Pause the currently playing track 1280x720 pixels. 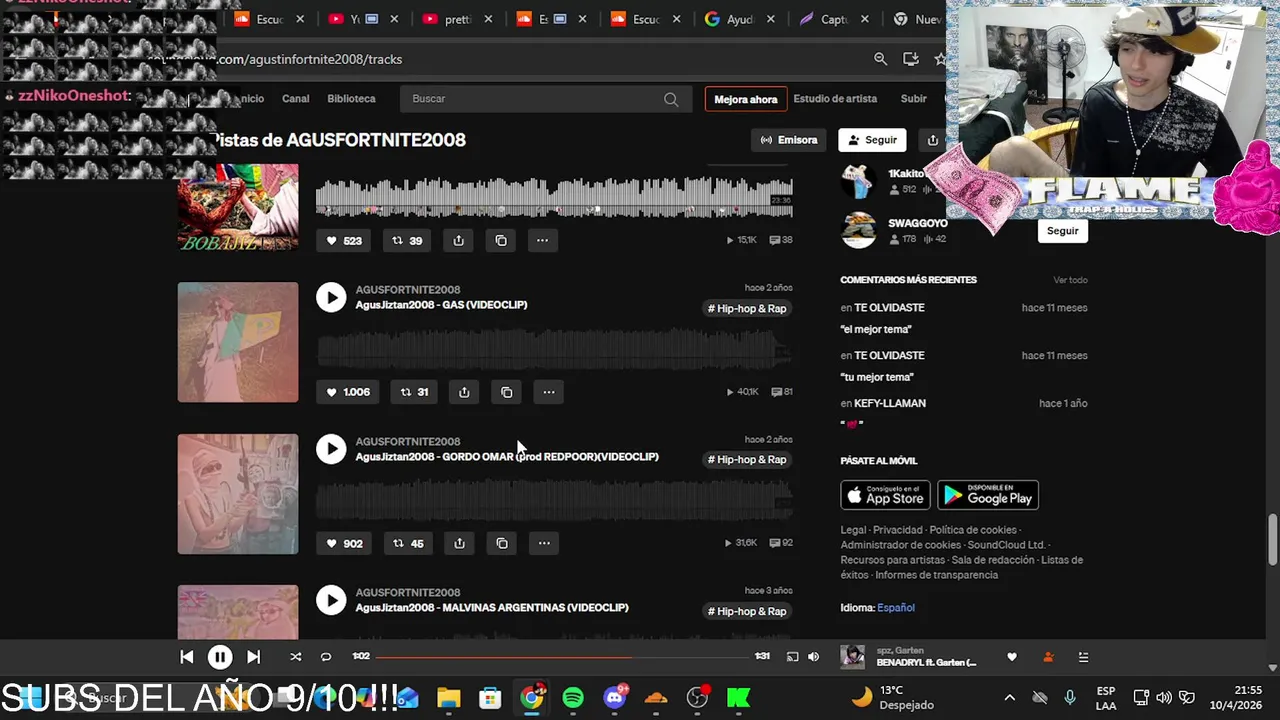(x=220, y=657)
